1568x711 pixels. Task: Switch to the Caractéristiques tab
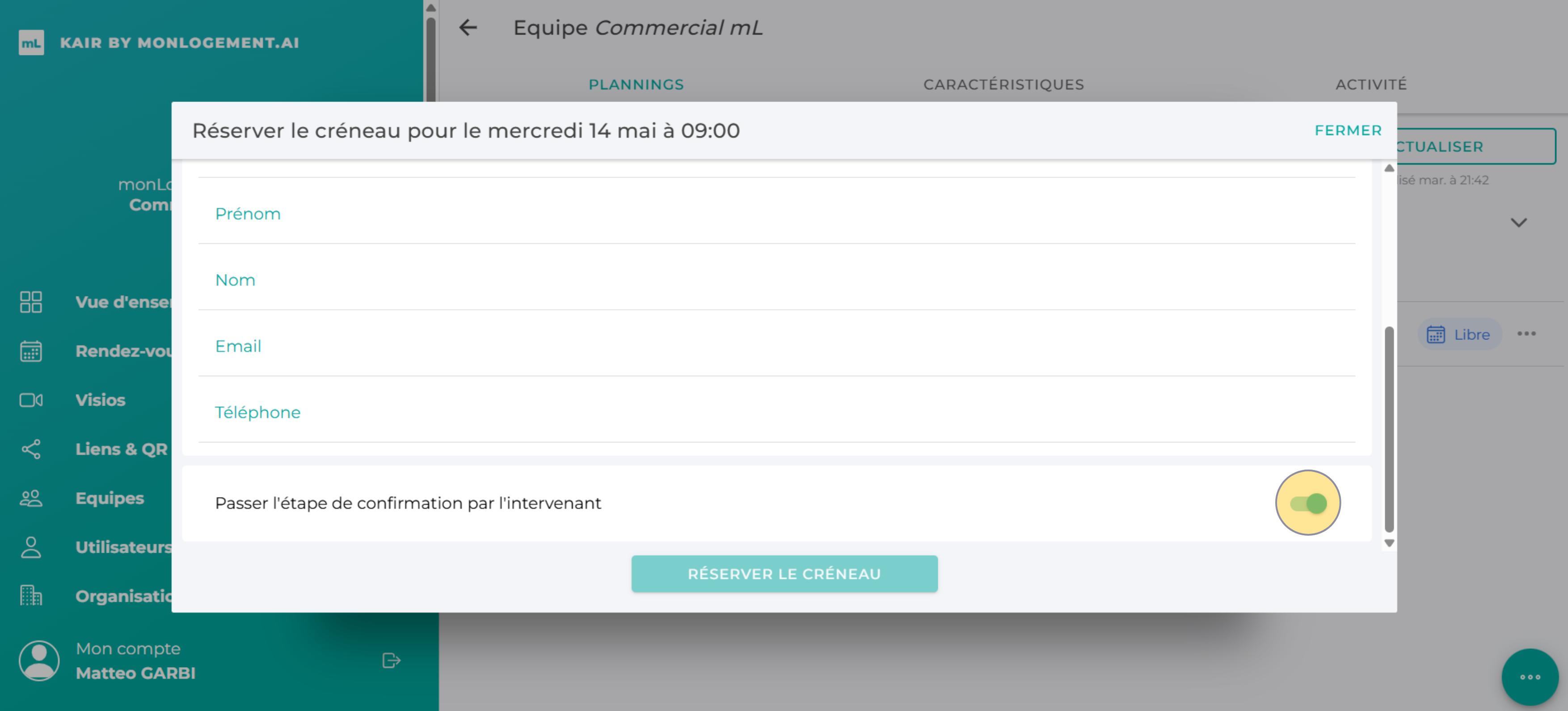point(1003,85)
